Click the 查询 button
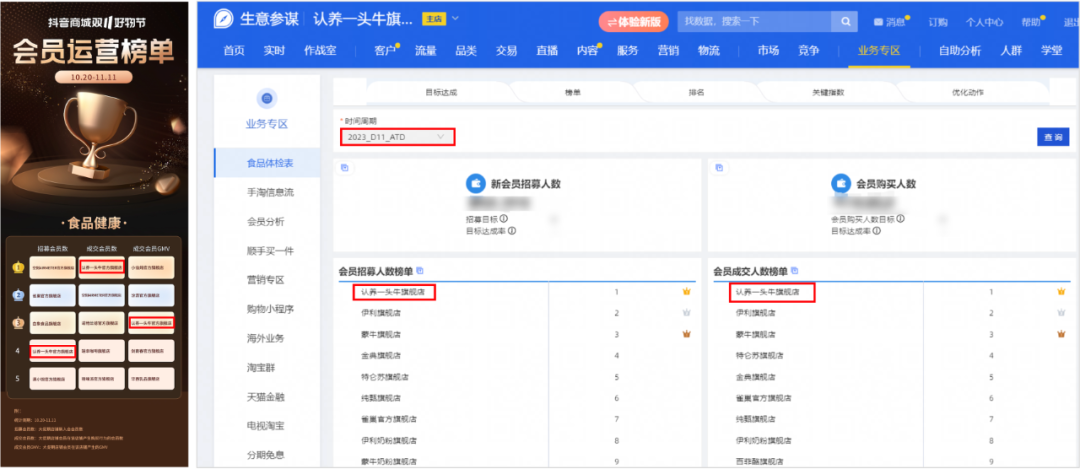Viewport: 1080px width, 469px height. click(1052, 137)
